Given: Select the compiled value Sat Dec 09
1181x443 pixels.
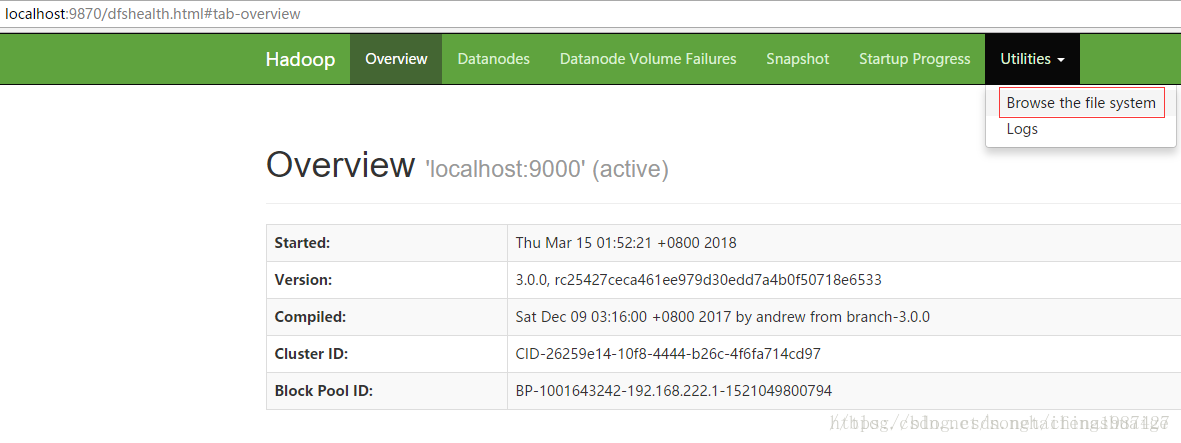Looking at the screenshot, I should coord(723,316).
